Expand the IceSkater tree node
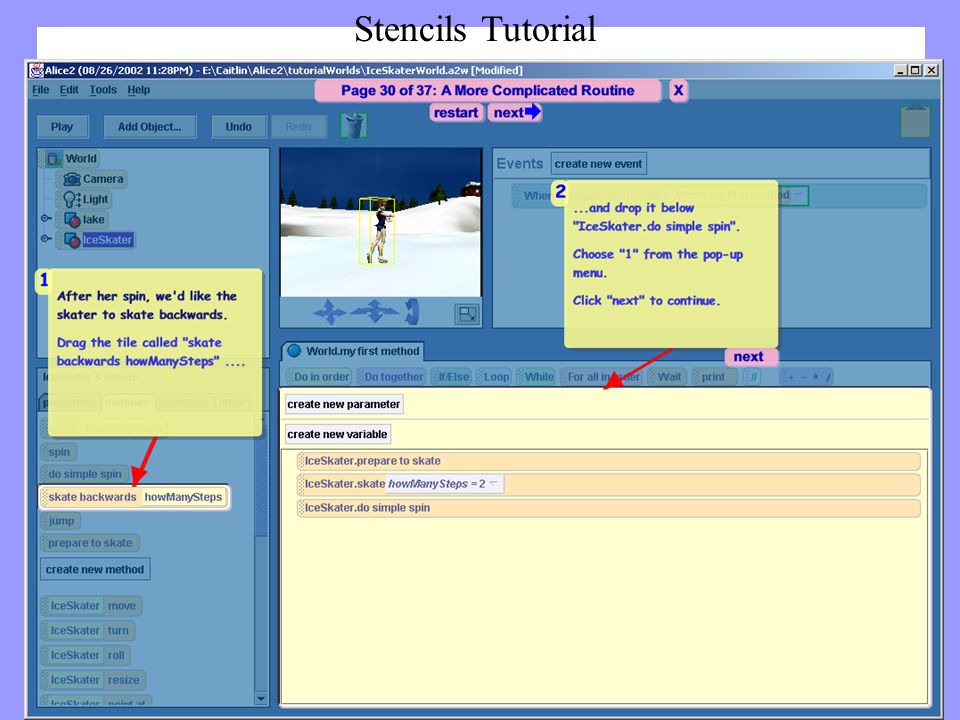The height and width of the screenshot is (720, 960). coord(45,239)
